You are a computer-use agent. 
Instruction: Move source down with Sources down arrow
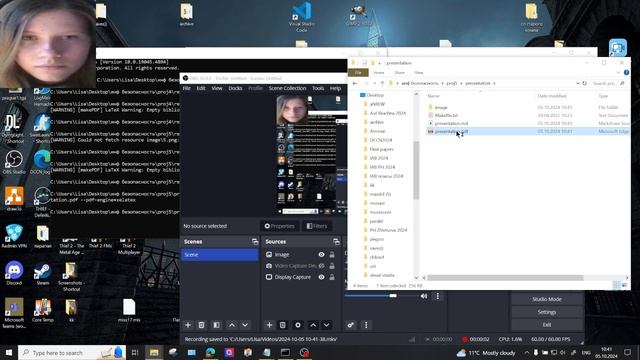pyautogui.click(x=327, y=325)
